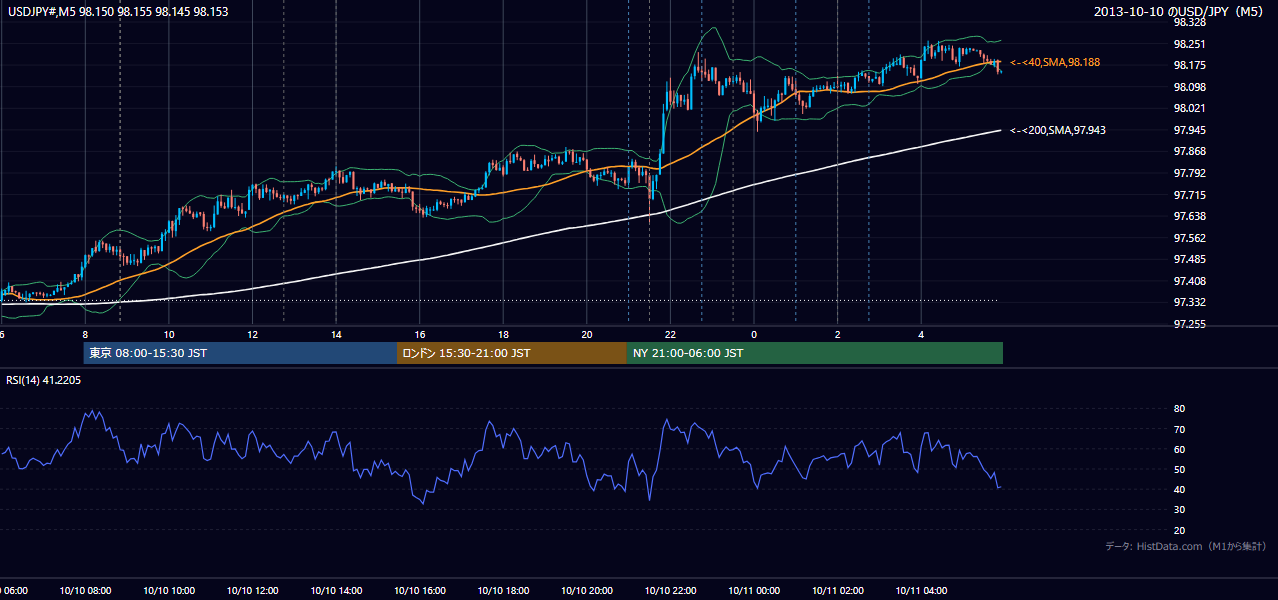
Task: Click hour tick 12 below the price chart
Action: pyautogui.click(x=252, y=334)
